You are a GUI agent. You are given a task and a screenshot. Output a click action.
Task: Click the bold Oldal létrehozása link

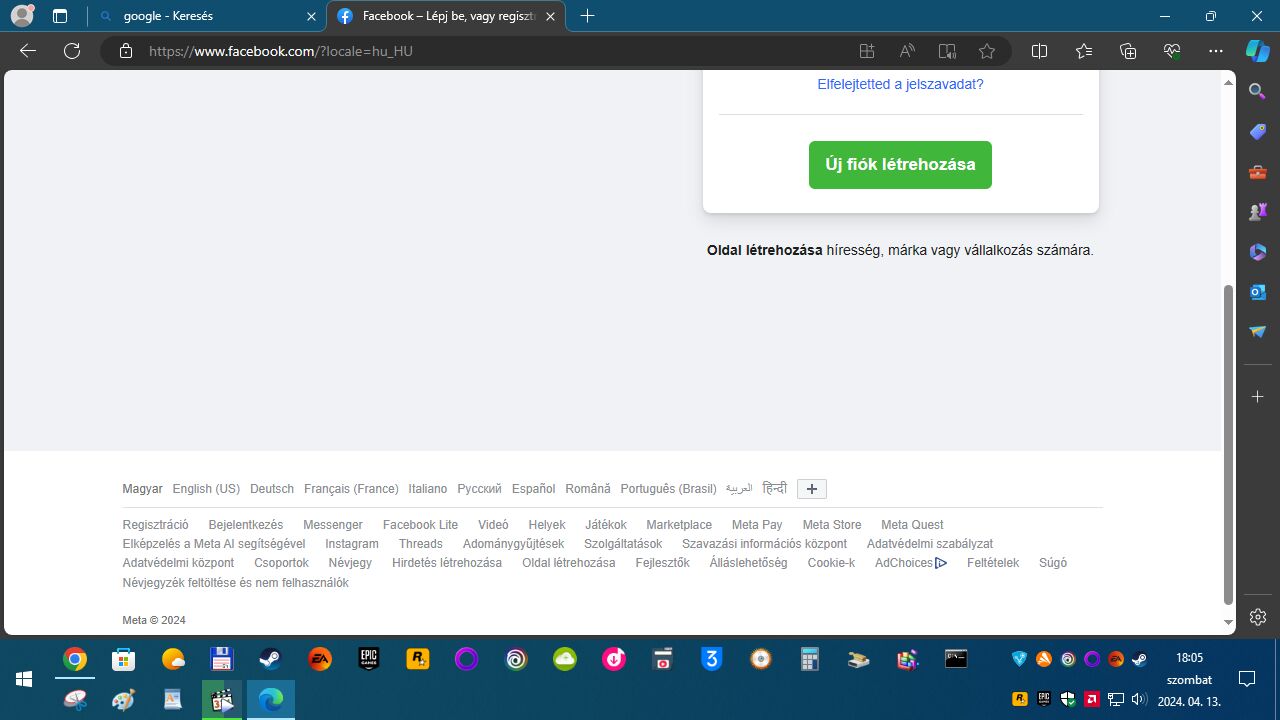[x=765, y=250]
